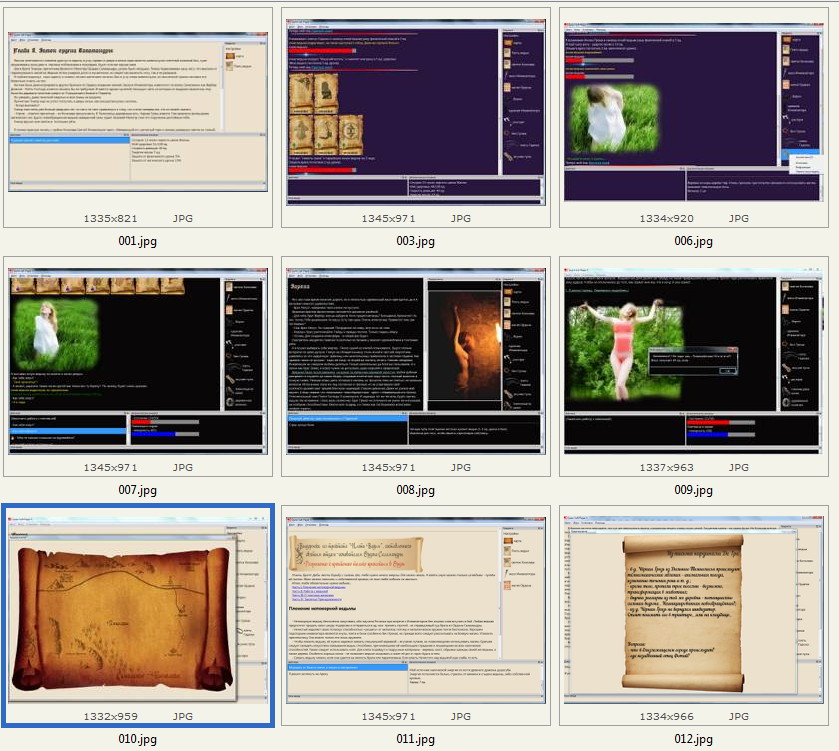
Task: Pick the 012.jpg parchment scroll thumbnail
Action: [x=692, y=610]
